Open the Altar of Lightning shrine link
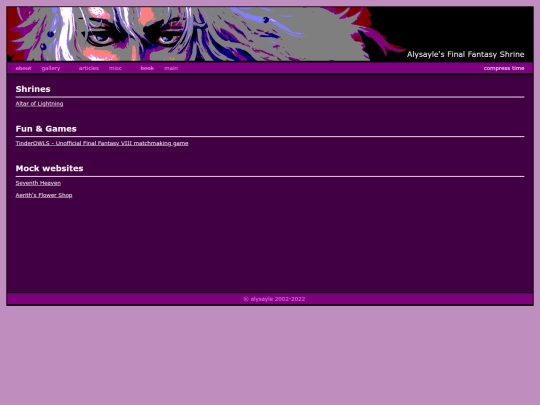Image resolution: width=540 pixels, height=405 pixels. pyautogui.click(x=39, y=104)
